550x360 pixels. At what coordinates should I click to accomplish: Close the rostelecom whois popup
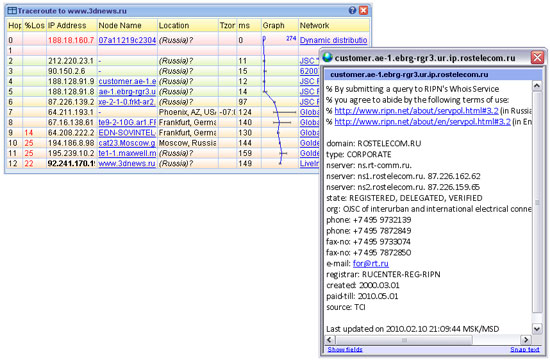click(537, 57)
